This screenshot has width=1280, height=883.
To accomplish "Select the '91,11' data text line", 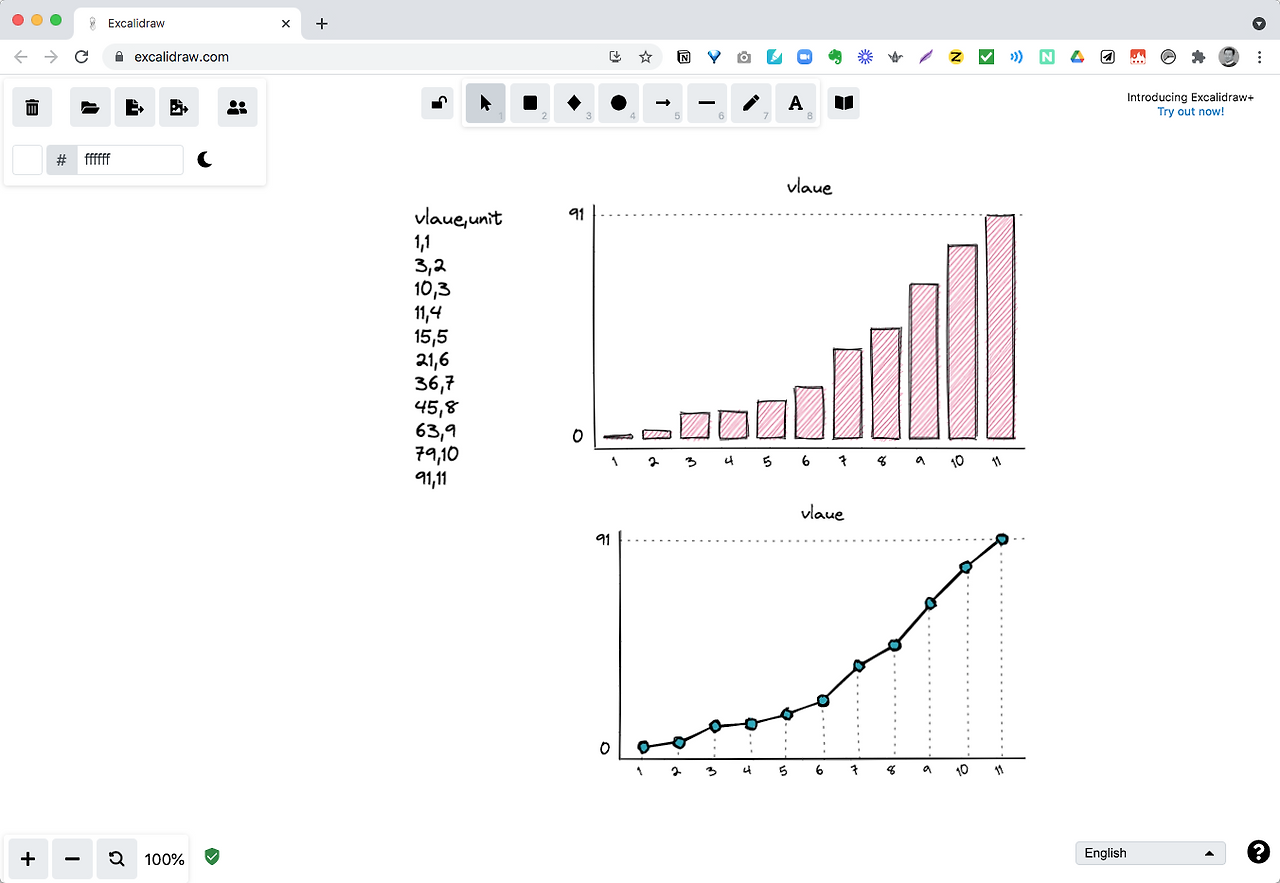I will pyautogui.click(x=430, y=478).
